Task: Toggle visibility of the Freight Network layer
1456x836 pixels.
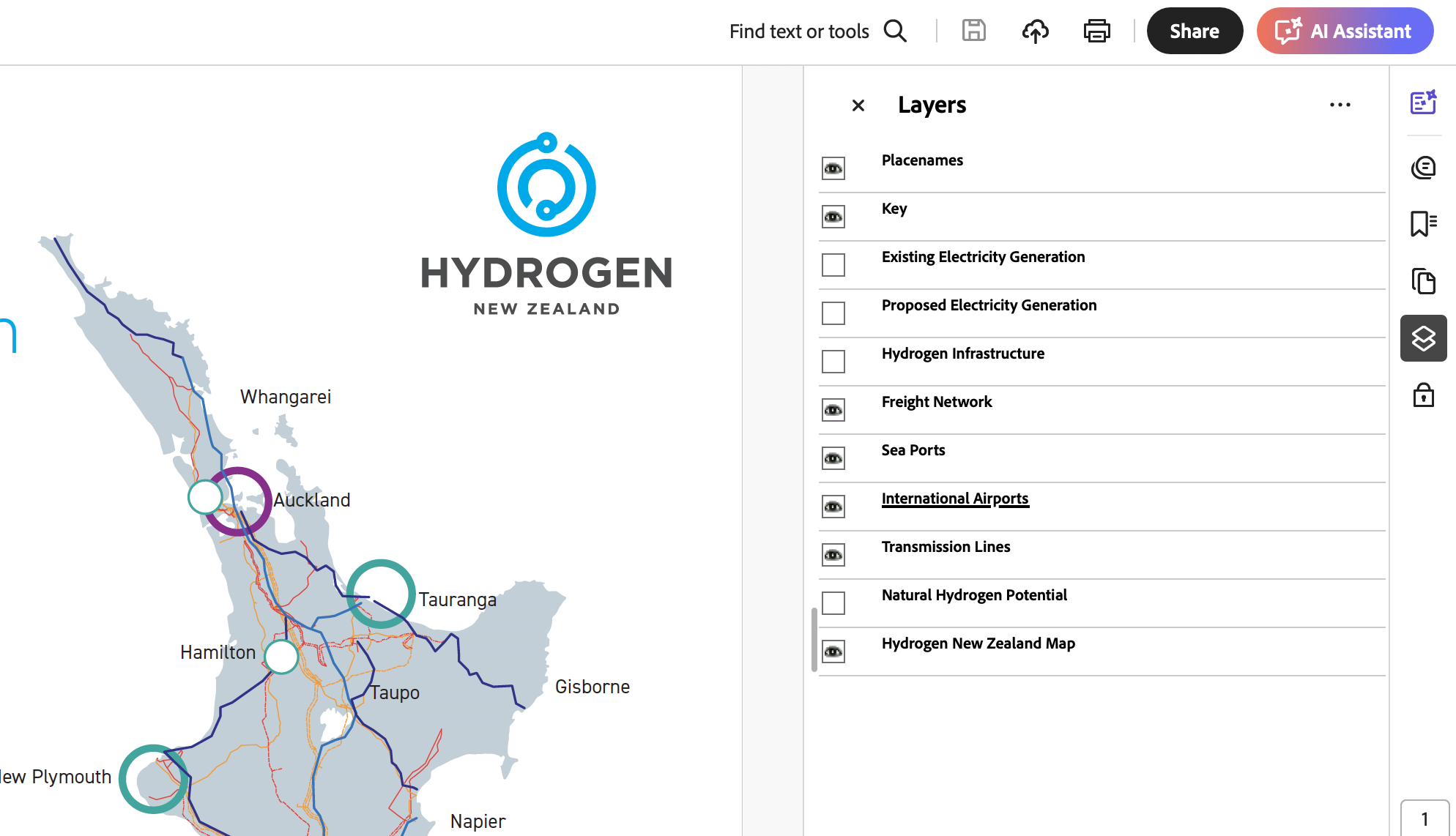Action: click(x=833, y=410)
